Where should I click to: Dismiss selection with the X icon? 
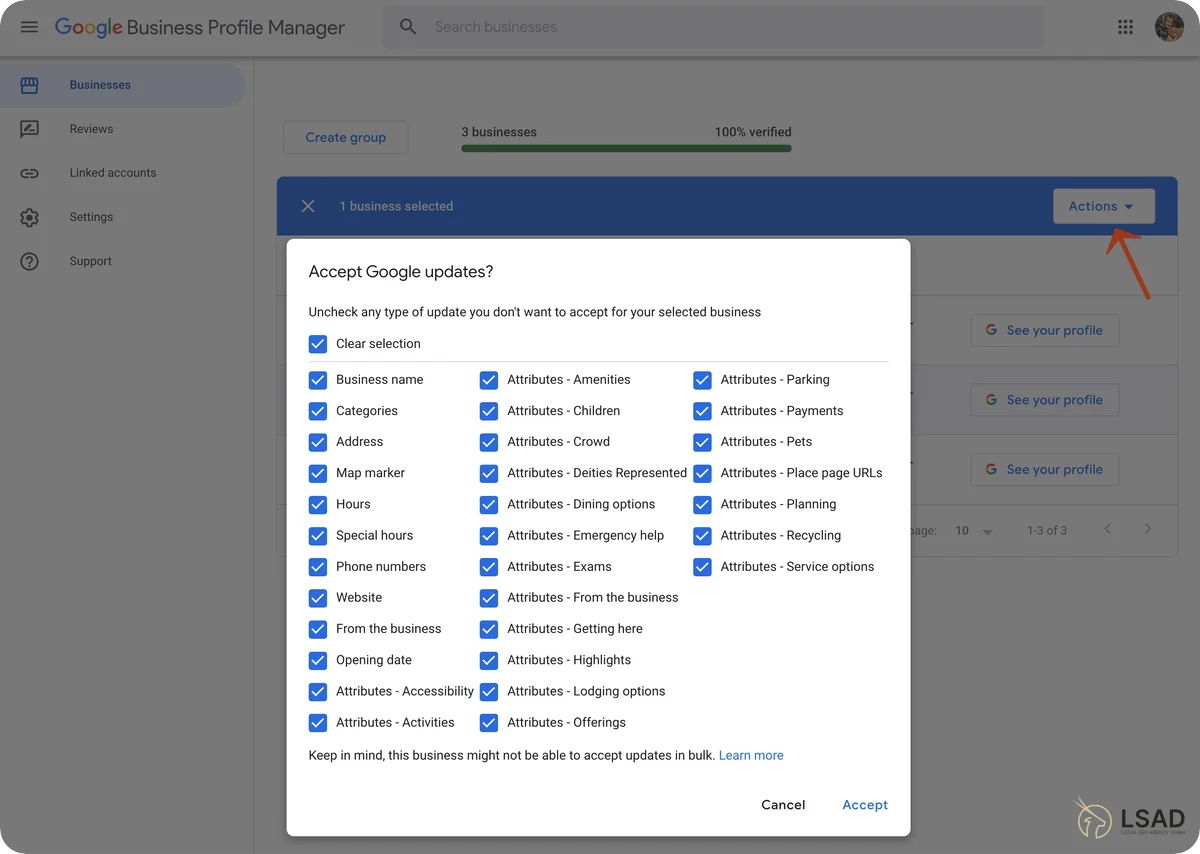pos(308,206)
